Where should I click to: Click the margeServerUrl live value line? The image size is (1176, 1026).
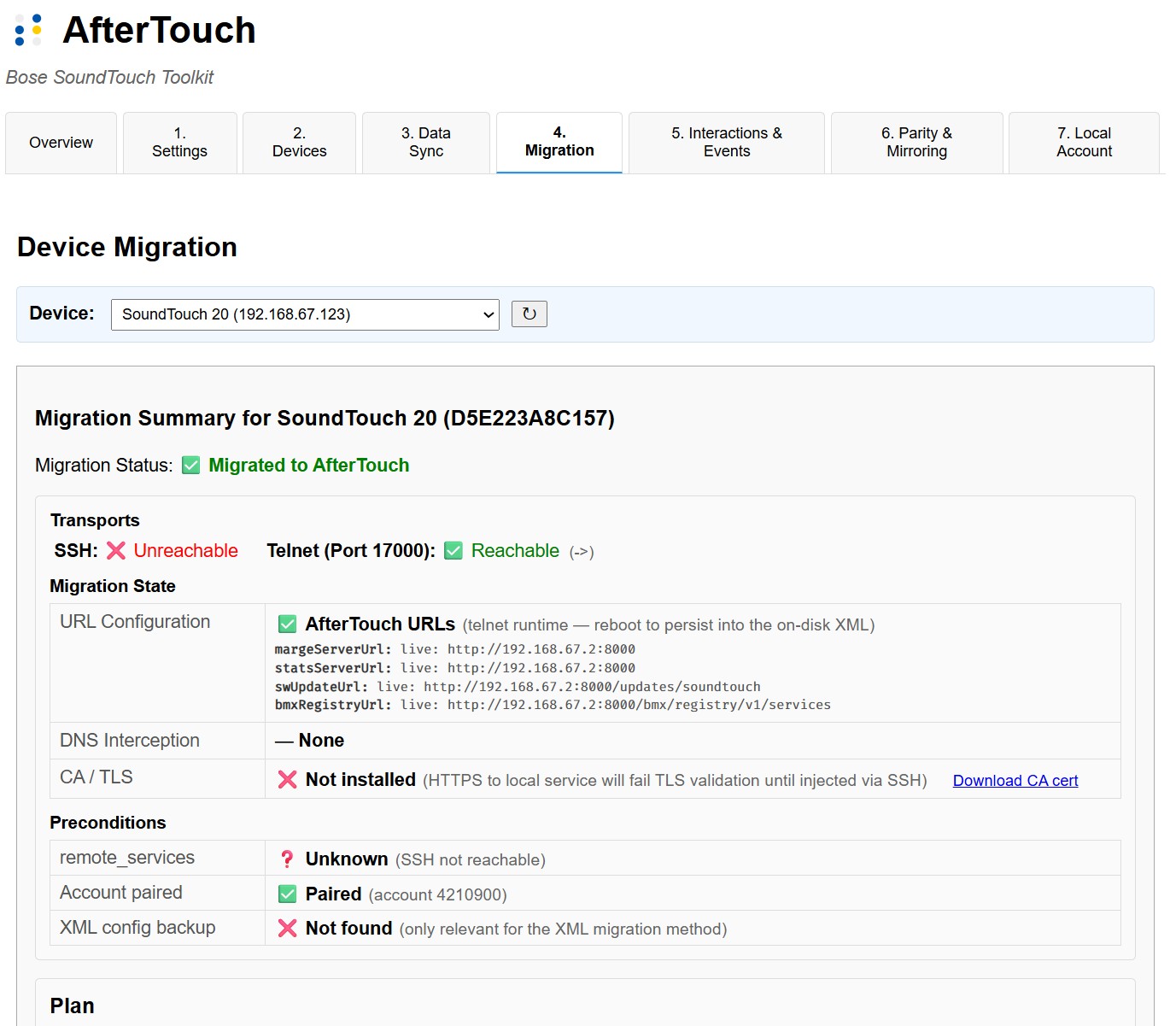(x=455, y=649)
